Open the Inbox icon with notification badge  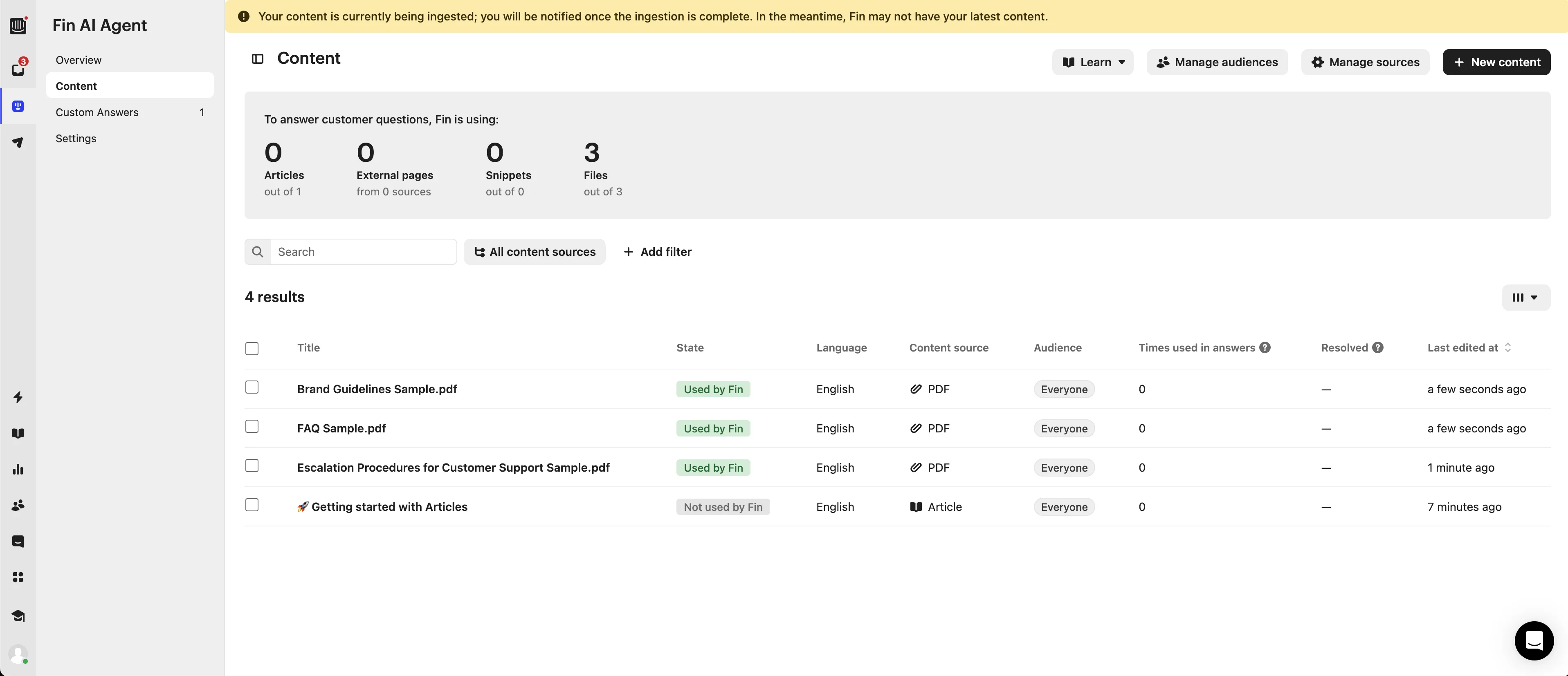pos(18,69)
